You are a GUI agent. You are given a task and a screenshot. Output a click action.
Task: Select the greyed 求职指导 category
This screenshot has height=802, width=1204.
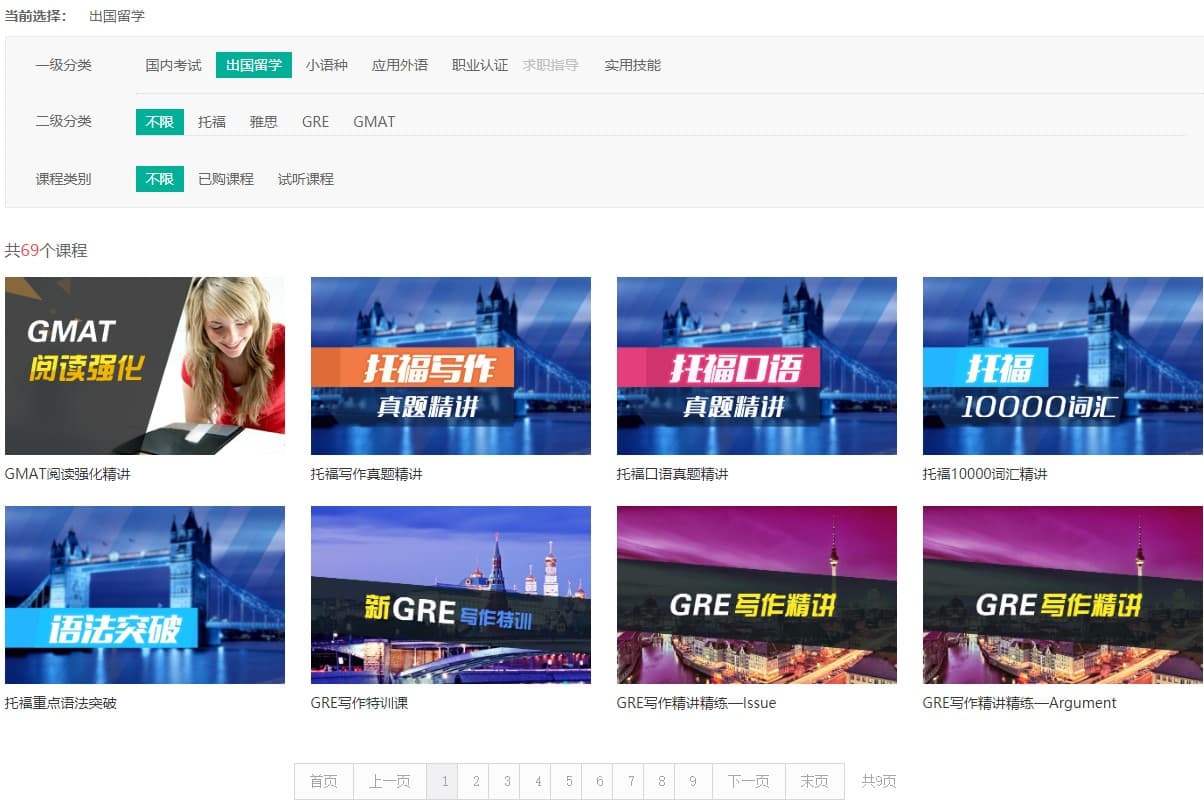[551, 65]
